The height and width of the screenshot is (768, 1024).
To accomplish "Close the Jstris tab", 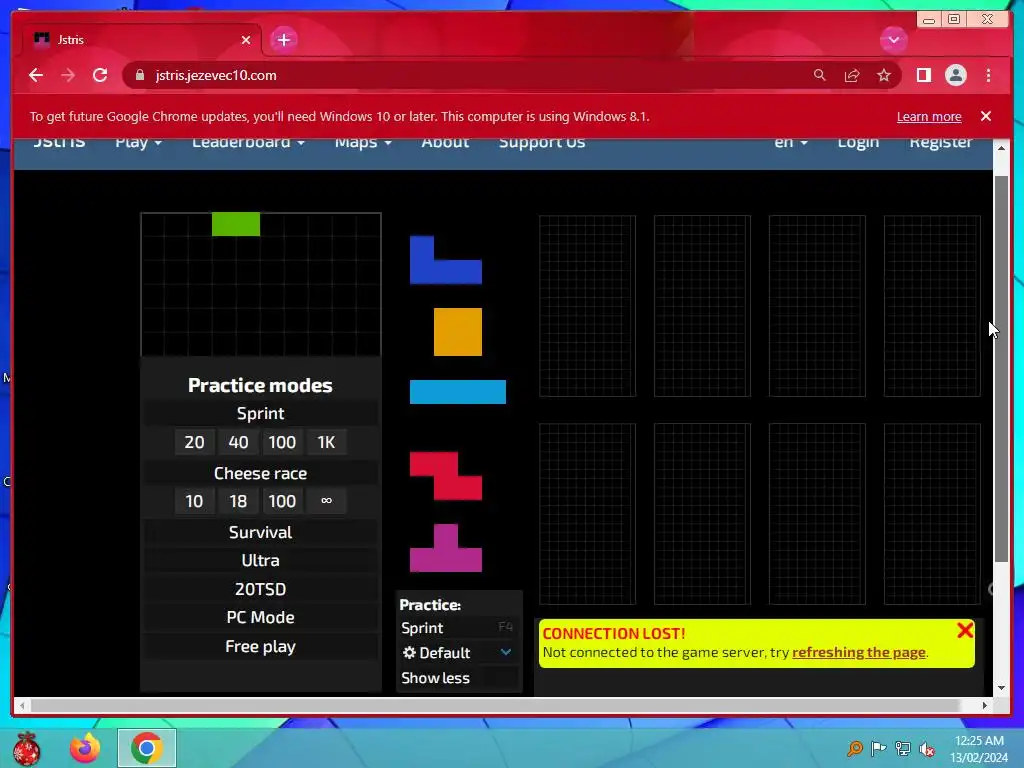I will click(x=246, y=40).
